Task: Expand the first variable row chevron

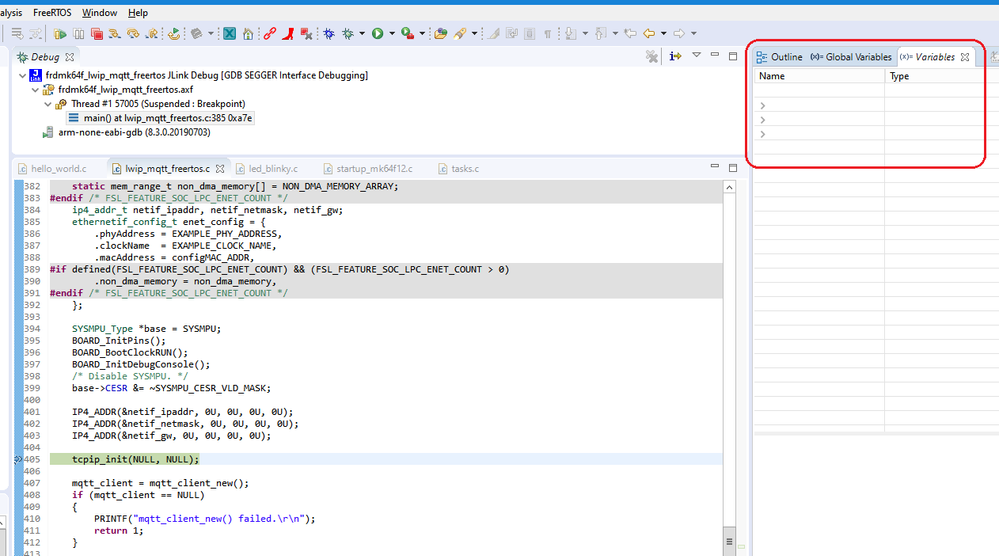Action: (x=763, y=106)
